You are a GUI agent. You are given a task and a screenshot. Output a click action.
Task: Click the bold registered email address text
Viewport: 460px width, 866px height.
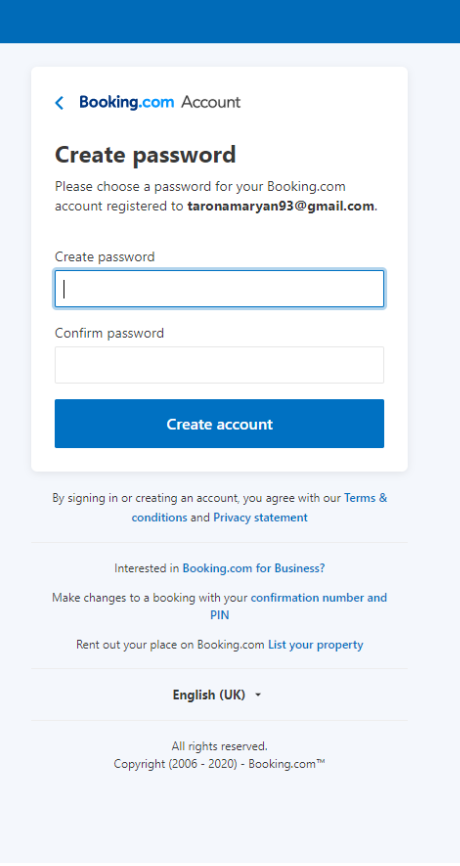(281, 207)
